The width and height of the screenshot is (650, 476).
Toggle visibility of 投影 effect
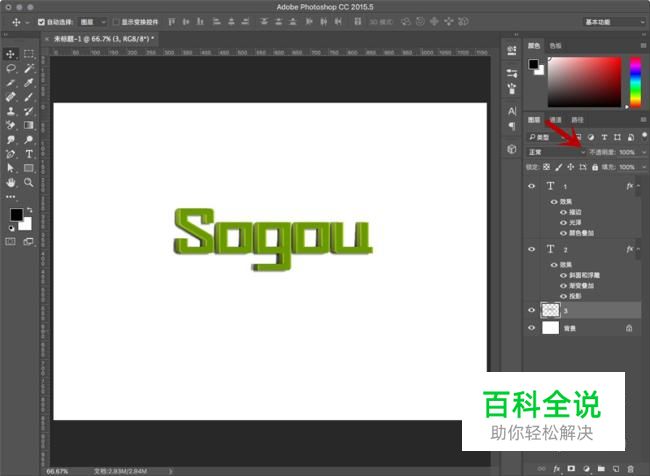click(563, 296)
